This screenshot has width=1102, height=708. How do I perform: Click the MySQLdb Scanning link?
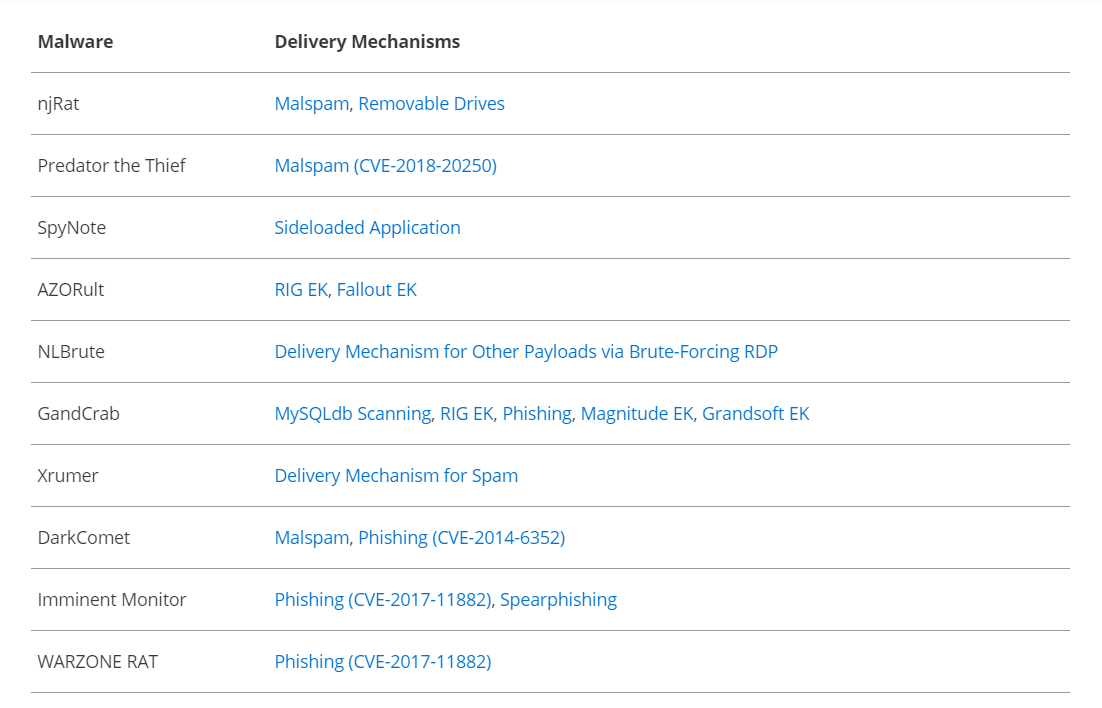coord(352,414)
